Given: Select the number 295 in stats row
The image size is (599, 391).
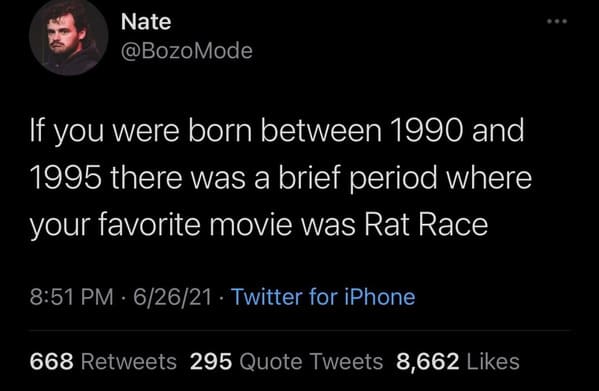Looking at the screenshot, I should coord(211,361).
